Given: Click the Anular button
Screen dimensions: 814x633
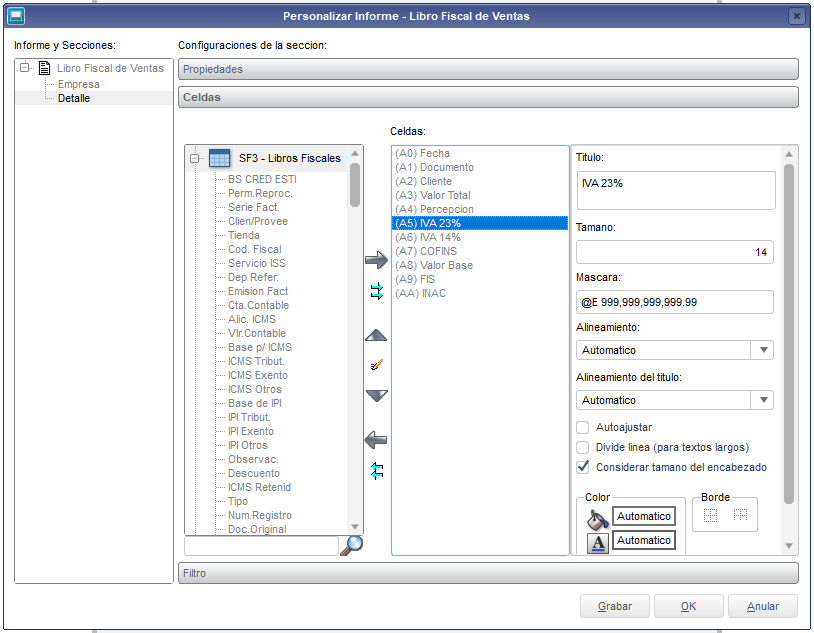Looking at the screenshot, I should 763,606.
